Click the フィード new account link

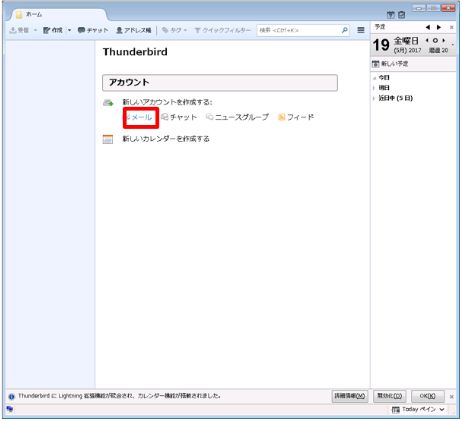tap(296, 117)
